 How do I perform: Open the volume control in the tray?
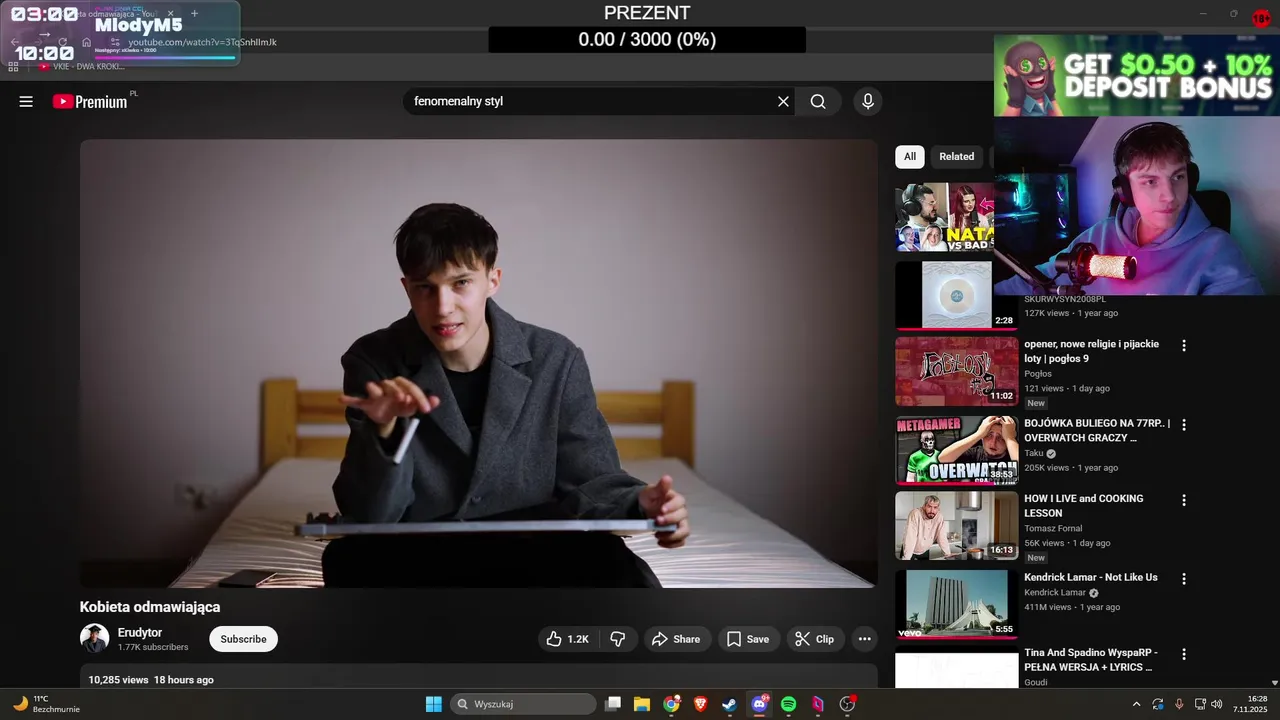coord(1217,704)
